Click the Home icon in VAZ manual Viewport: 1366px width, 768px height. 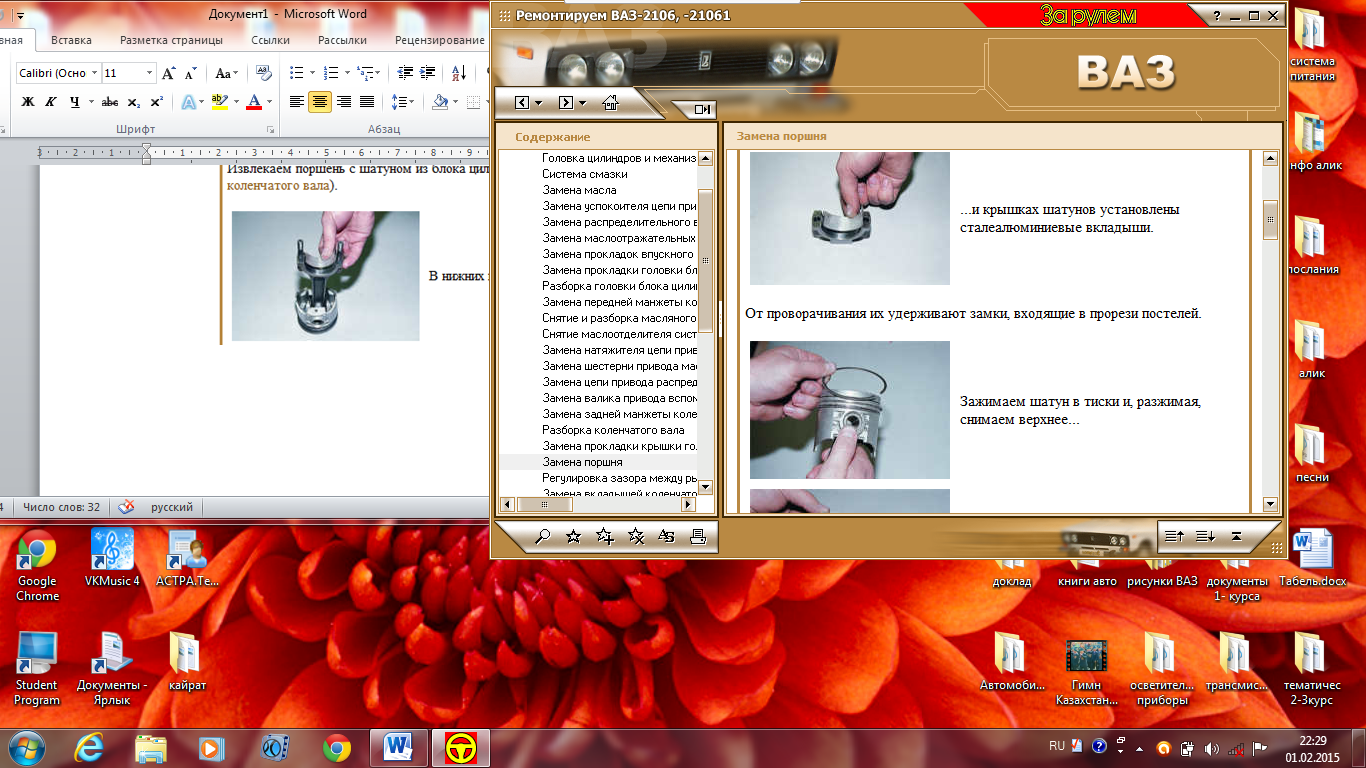610,102
